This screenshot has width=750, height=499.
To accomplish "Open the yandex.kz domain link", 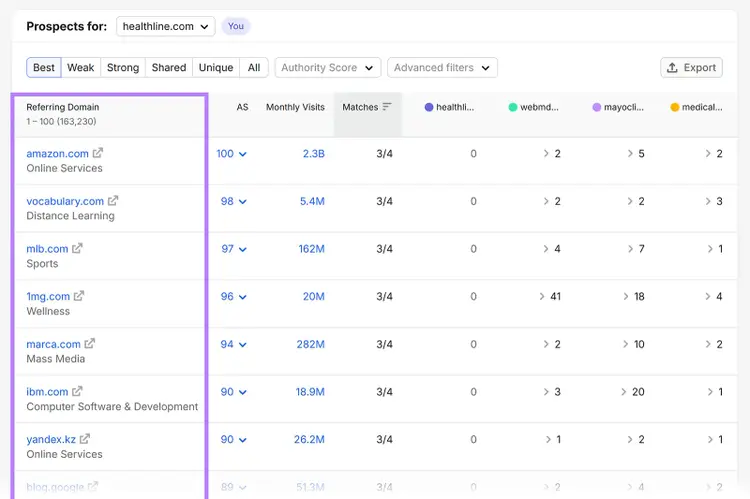I will click(x=51, y=439).
